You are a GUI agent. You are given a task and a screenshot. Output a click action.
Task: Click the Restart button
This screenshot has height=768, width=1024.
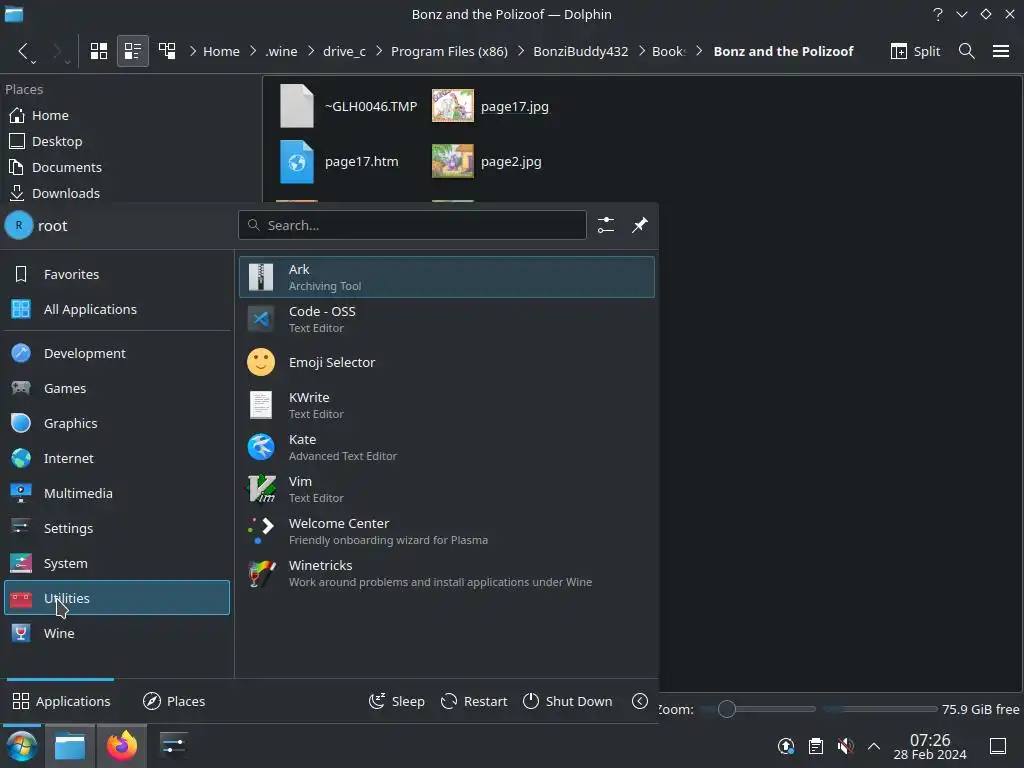[474, 701]
